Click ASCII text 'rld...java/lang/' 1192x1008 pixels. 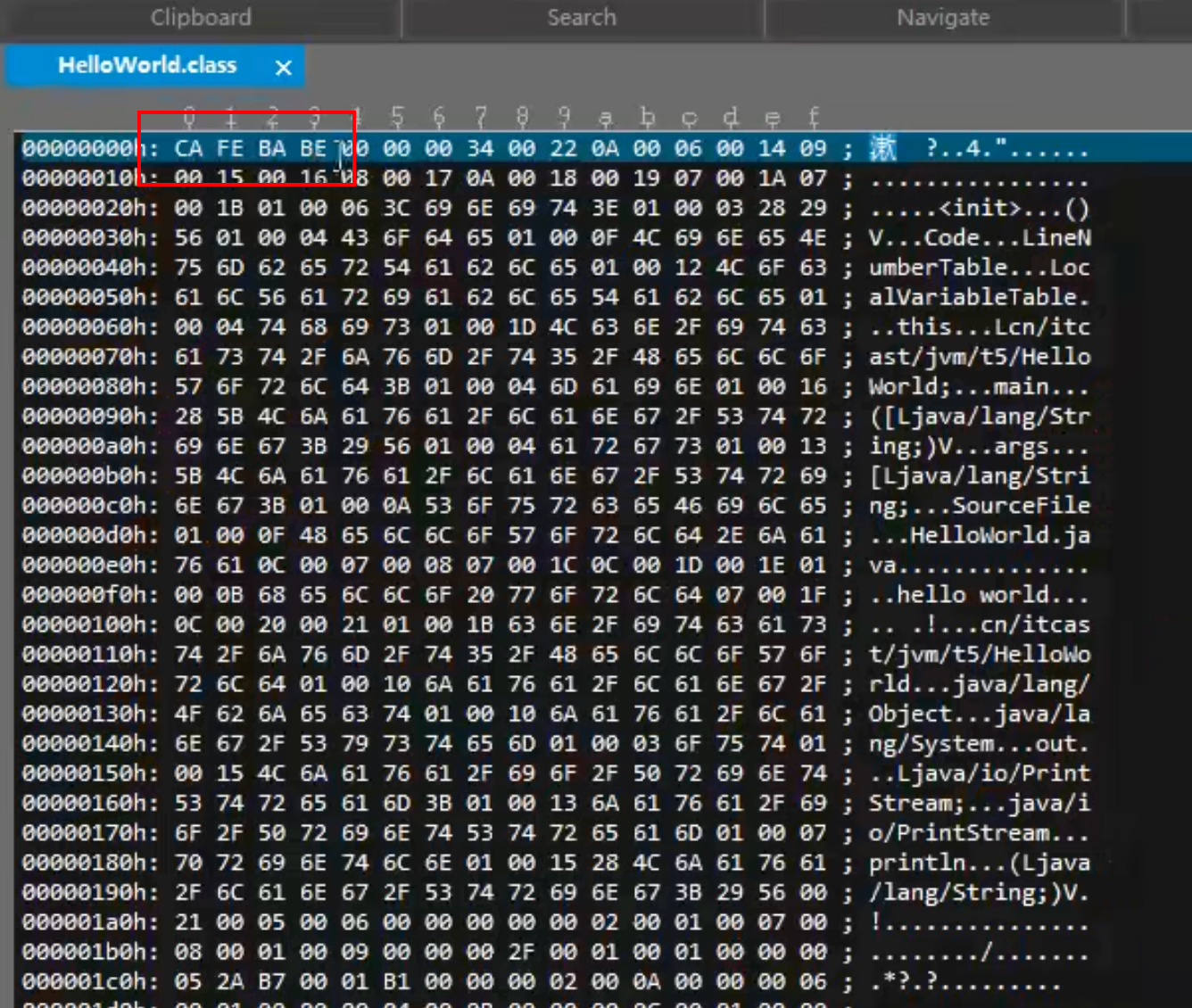[x=980, y=684]
